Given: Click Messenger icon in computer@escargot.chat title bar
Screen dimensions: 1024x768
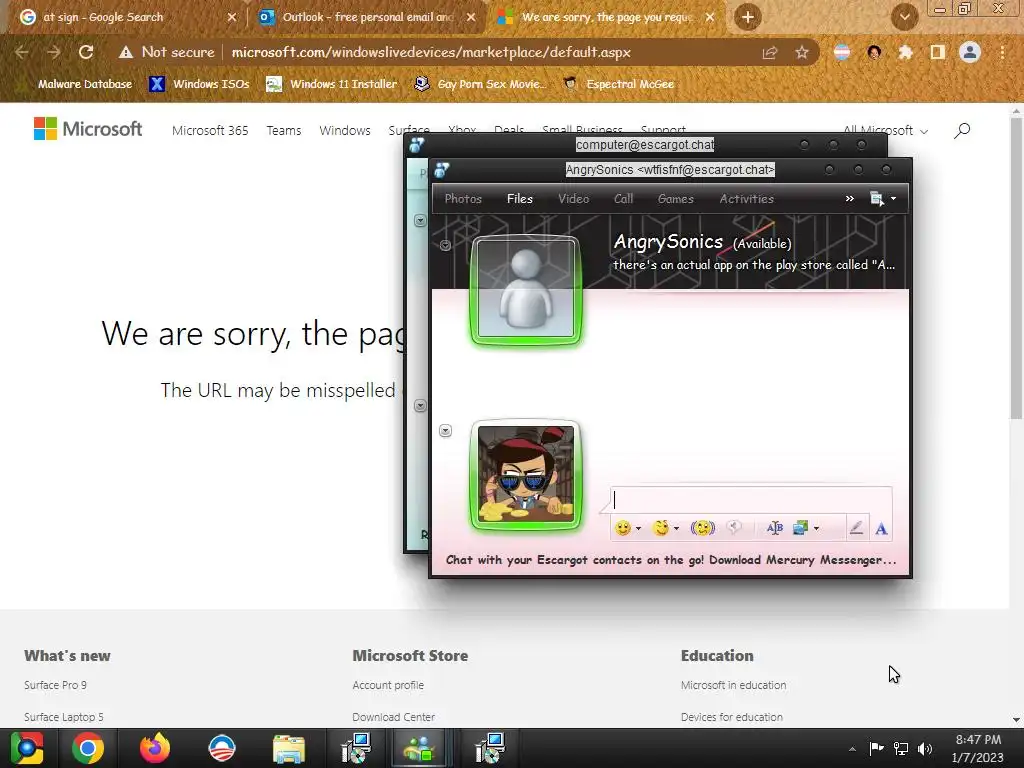Looking at the screenshot, I should [x=417, y=145].
